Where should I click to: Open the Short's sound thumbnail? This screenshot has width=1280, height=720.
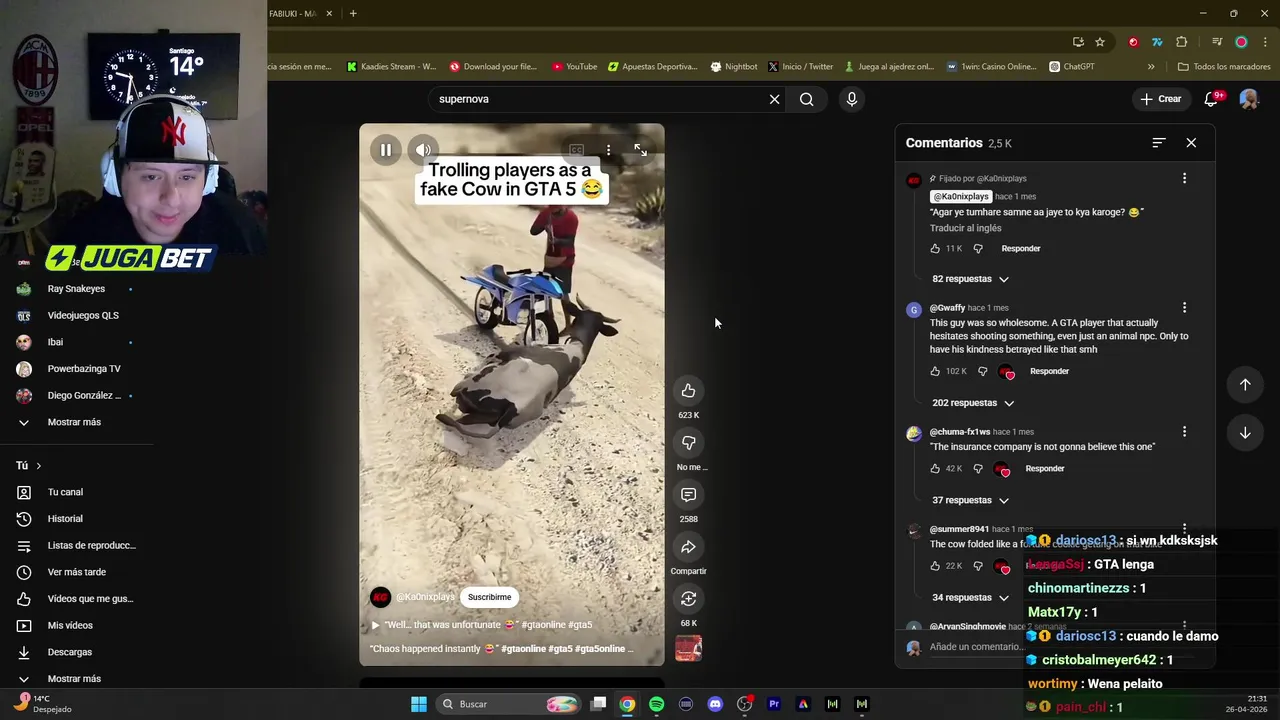[x=688, y=649]
